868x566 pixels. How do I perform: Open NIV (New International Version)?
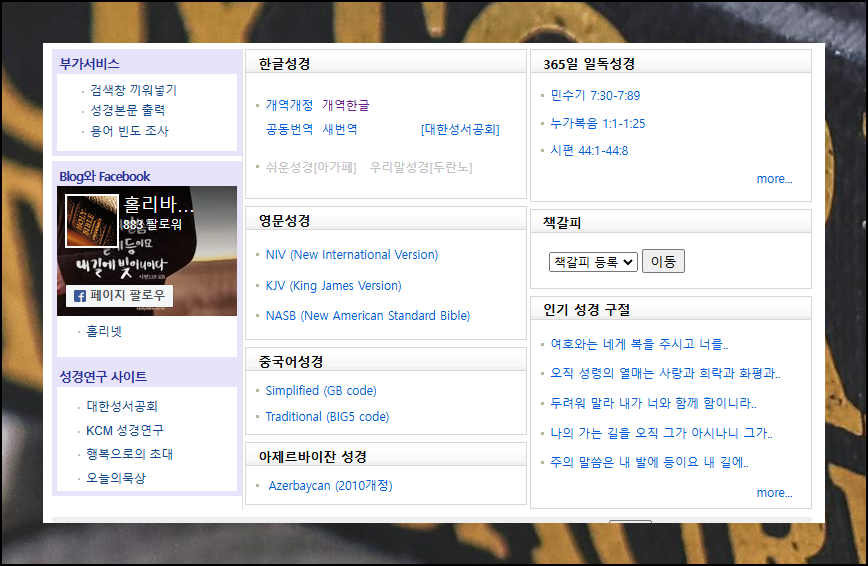pyautogui.click(x=352, y=255)
